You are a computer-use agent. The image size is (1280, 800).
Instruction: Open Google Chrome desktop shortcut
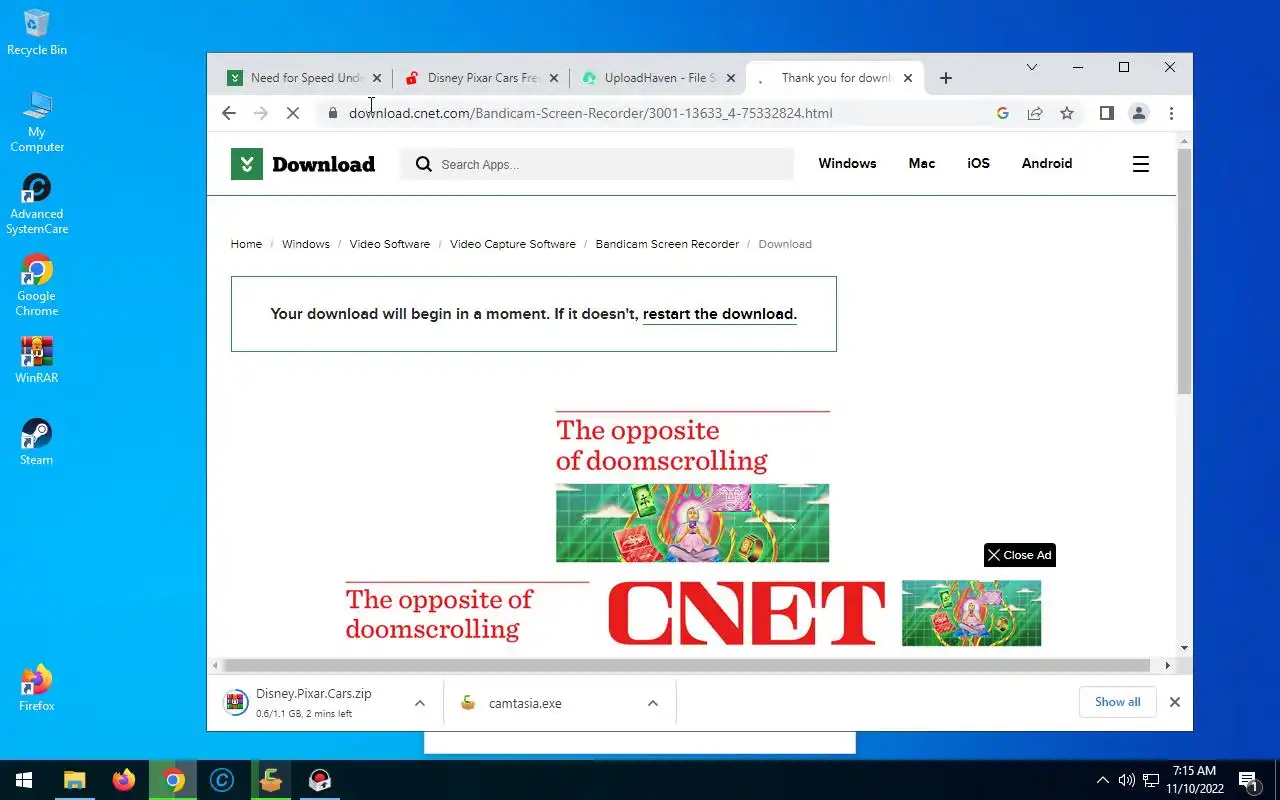[x=37, y=286]
